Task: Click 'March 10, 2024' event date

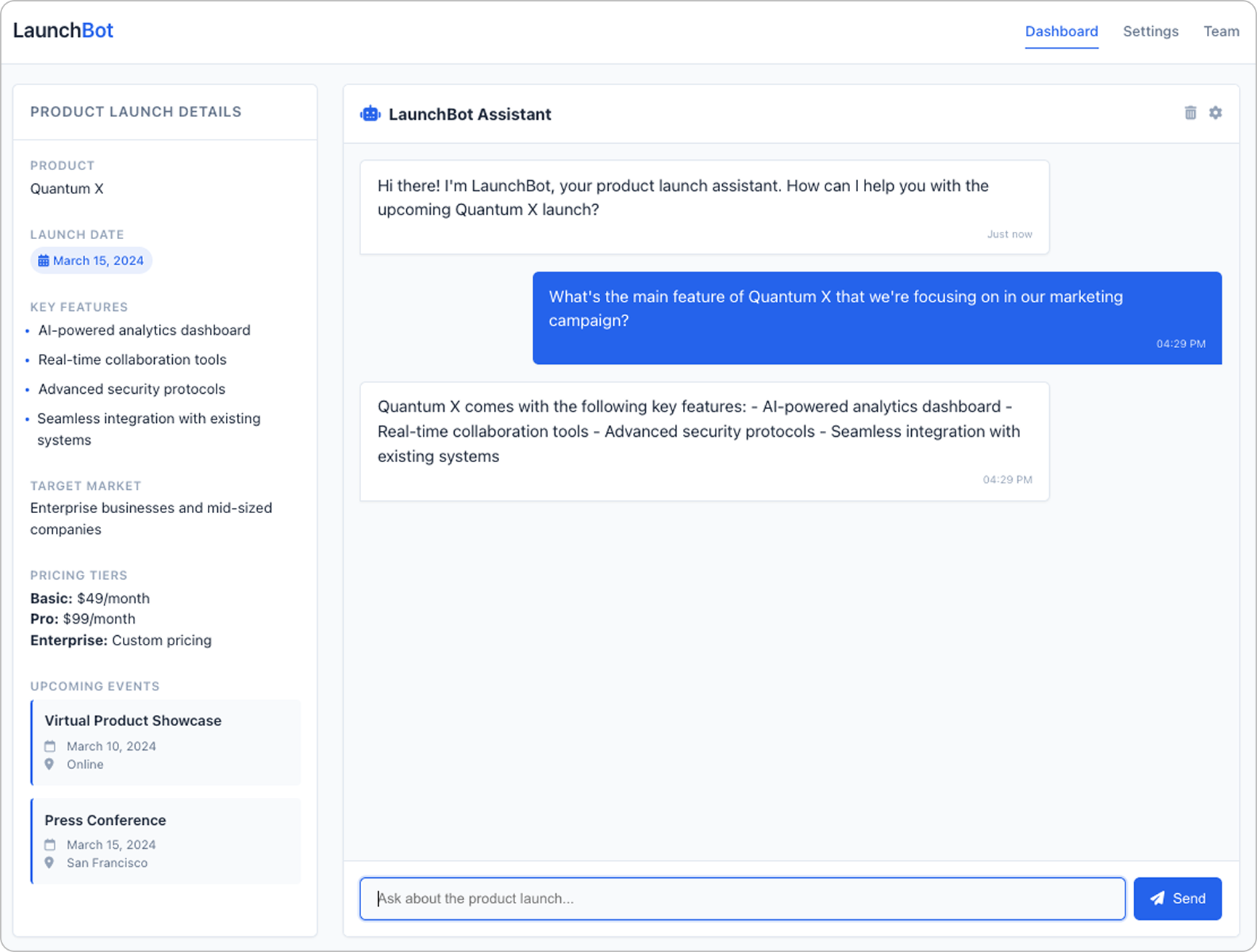Action: 111,746
